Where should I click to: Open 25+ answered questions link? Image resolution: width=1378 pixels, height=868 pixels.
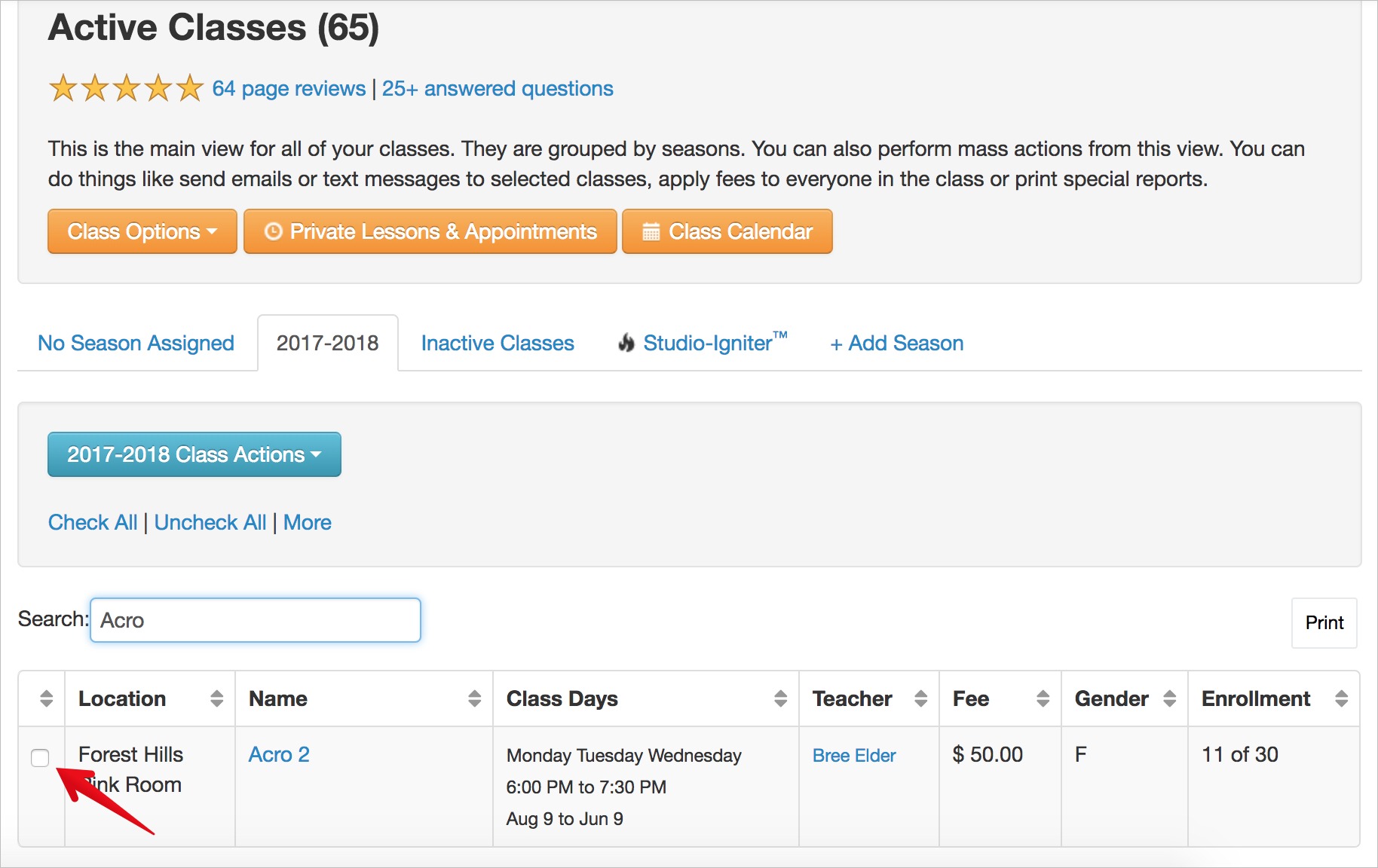coord(498,89)
